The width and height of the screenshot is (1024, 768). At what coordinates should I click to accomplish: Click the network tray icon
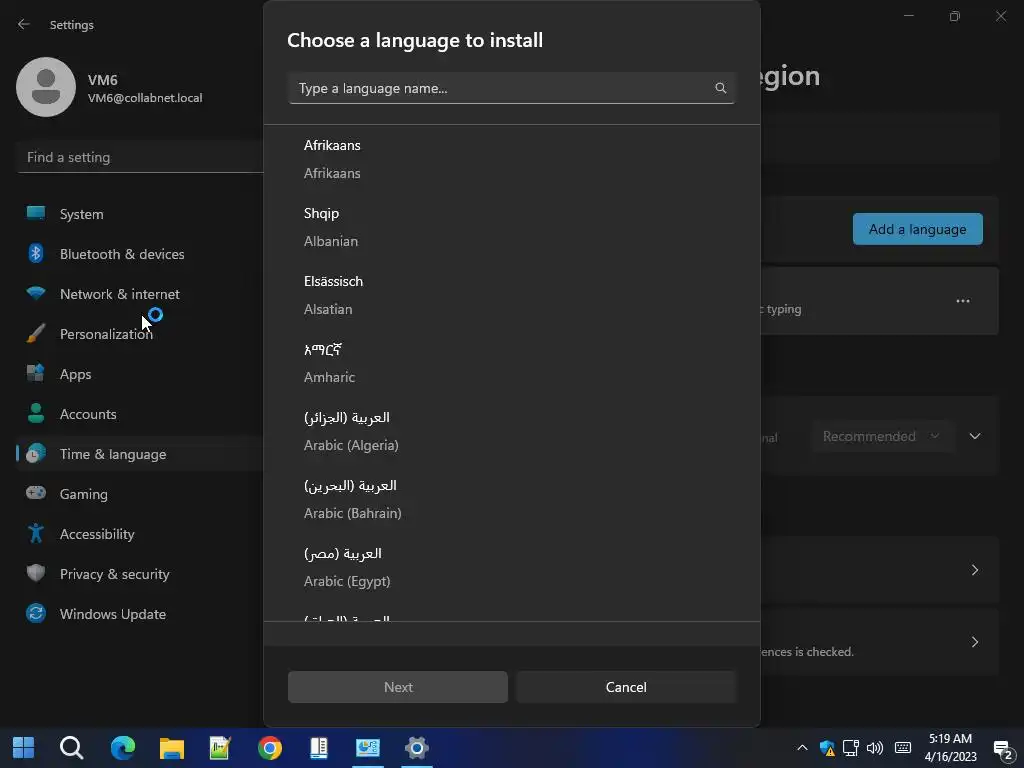click(x=850, y=748)
